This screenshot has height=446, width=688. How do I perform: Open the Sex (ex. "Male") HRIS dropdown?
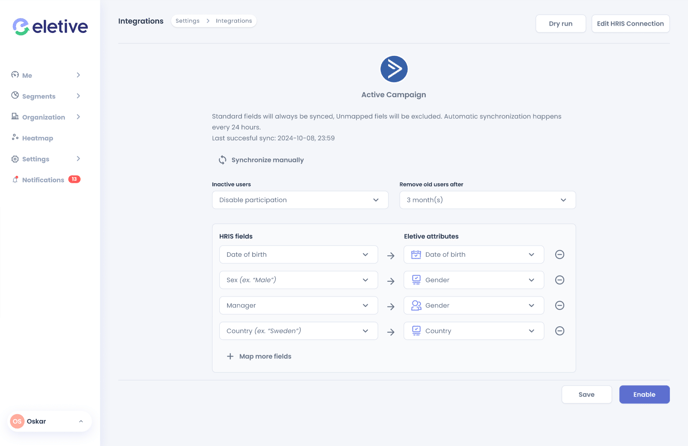[x=298, y=280]
